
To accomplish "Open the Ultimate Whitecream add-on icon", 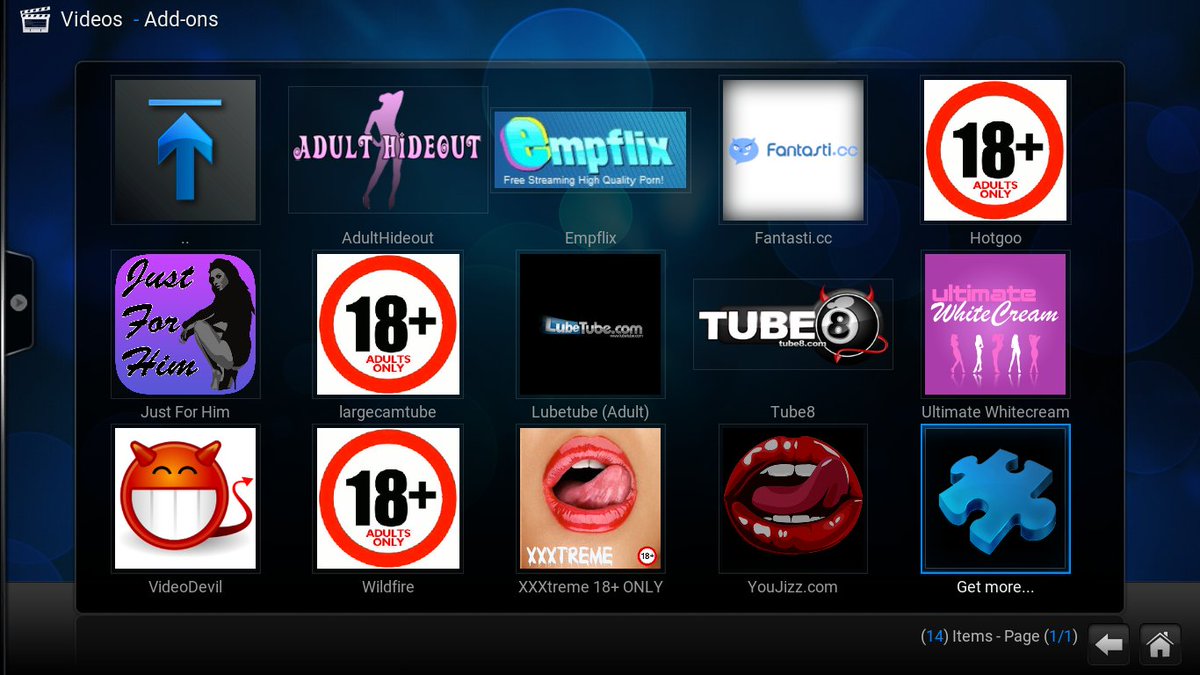I will tap(995, 324).
